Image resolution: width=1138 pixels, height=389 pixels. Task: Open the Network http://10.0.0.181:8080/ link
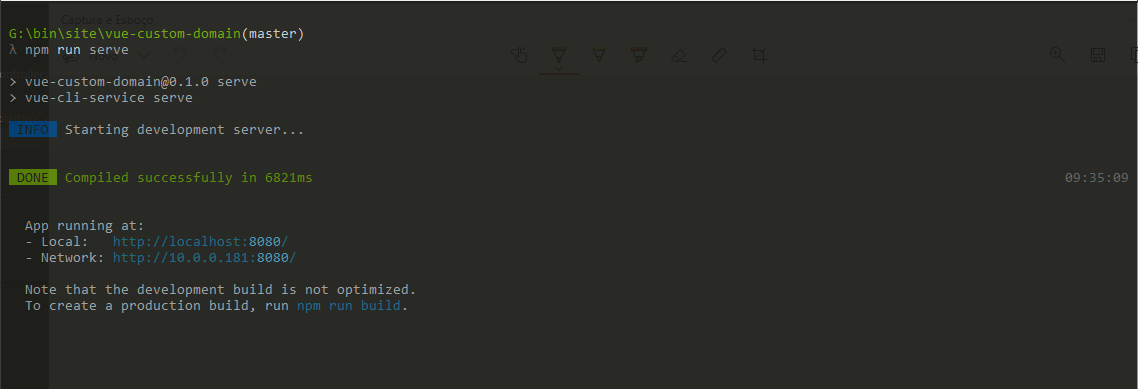(205, 258)
